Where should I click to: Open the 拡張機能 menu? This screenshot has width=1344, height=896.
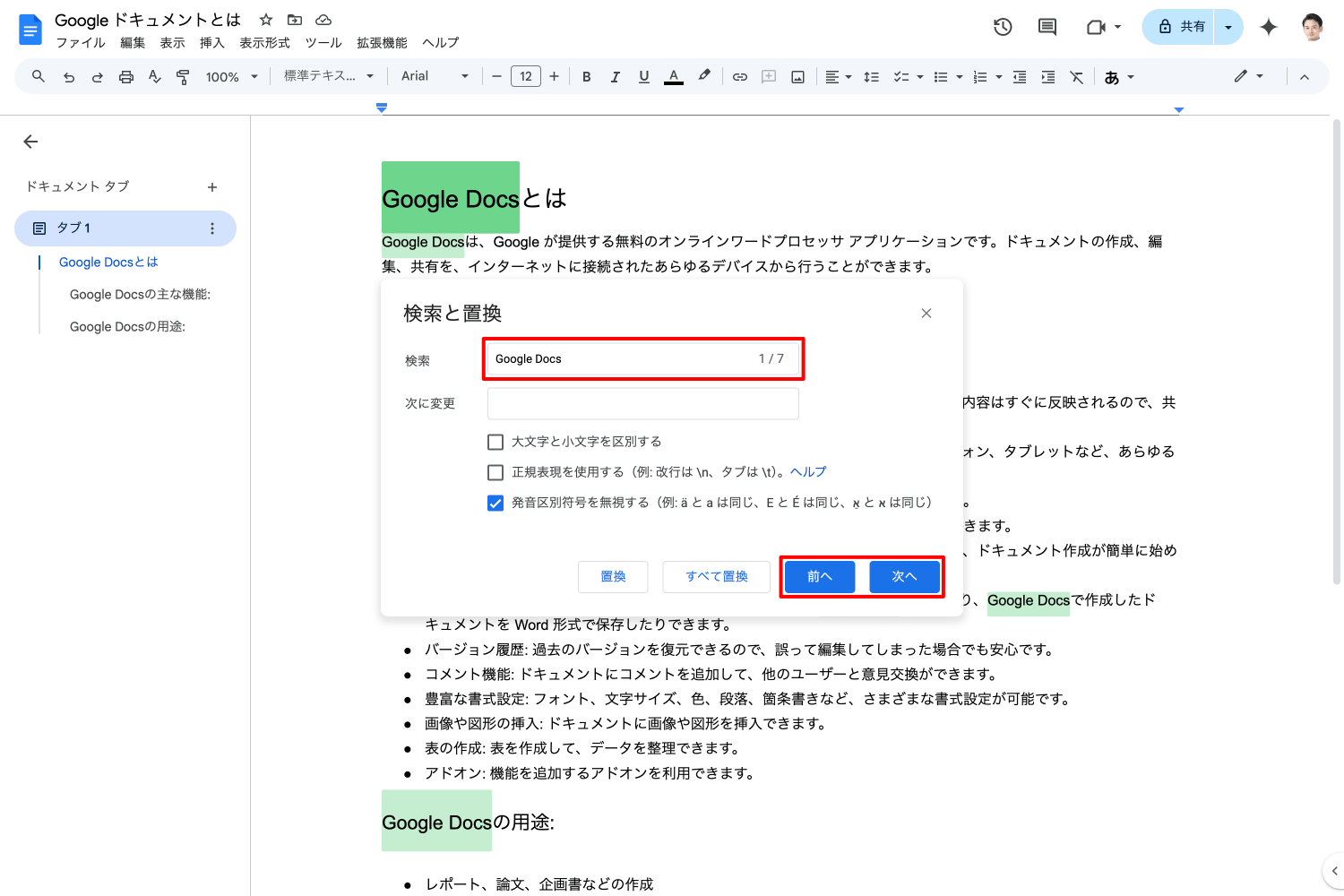(x=382, y=43)
